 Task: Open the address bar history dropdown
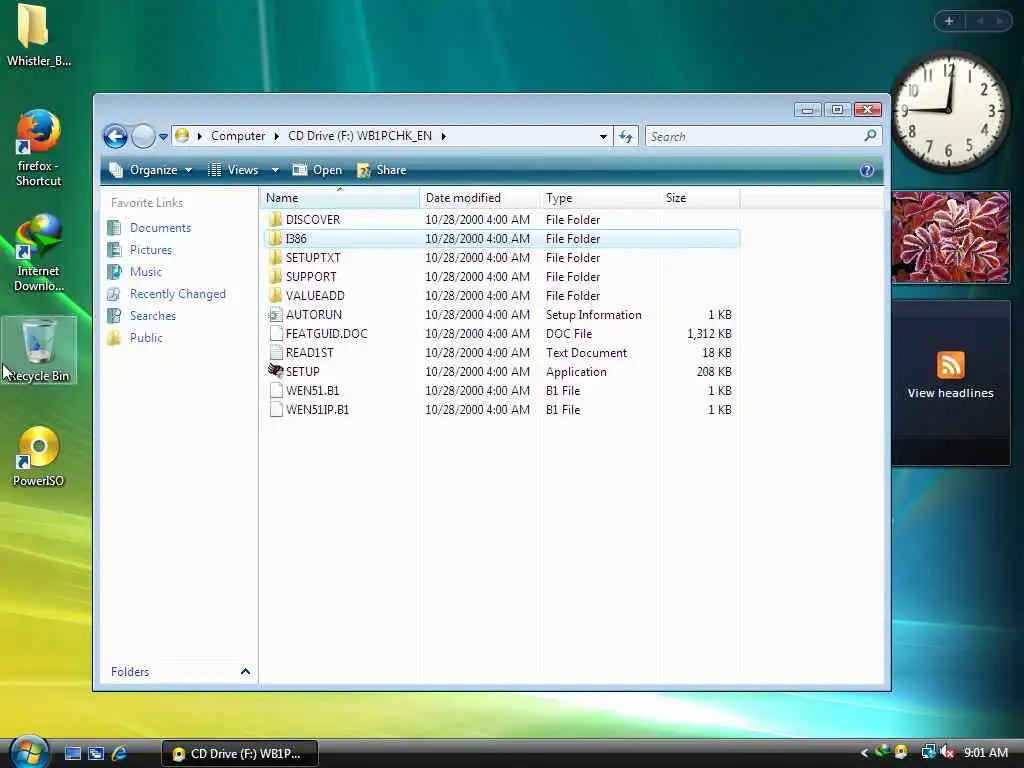[x=603, y=136]
